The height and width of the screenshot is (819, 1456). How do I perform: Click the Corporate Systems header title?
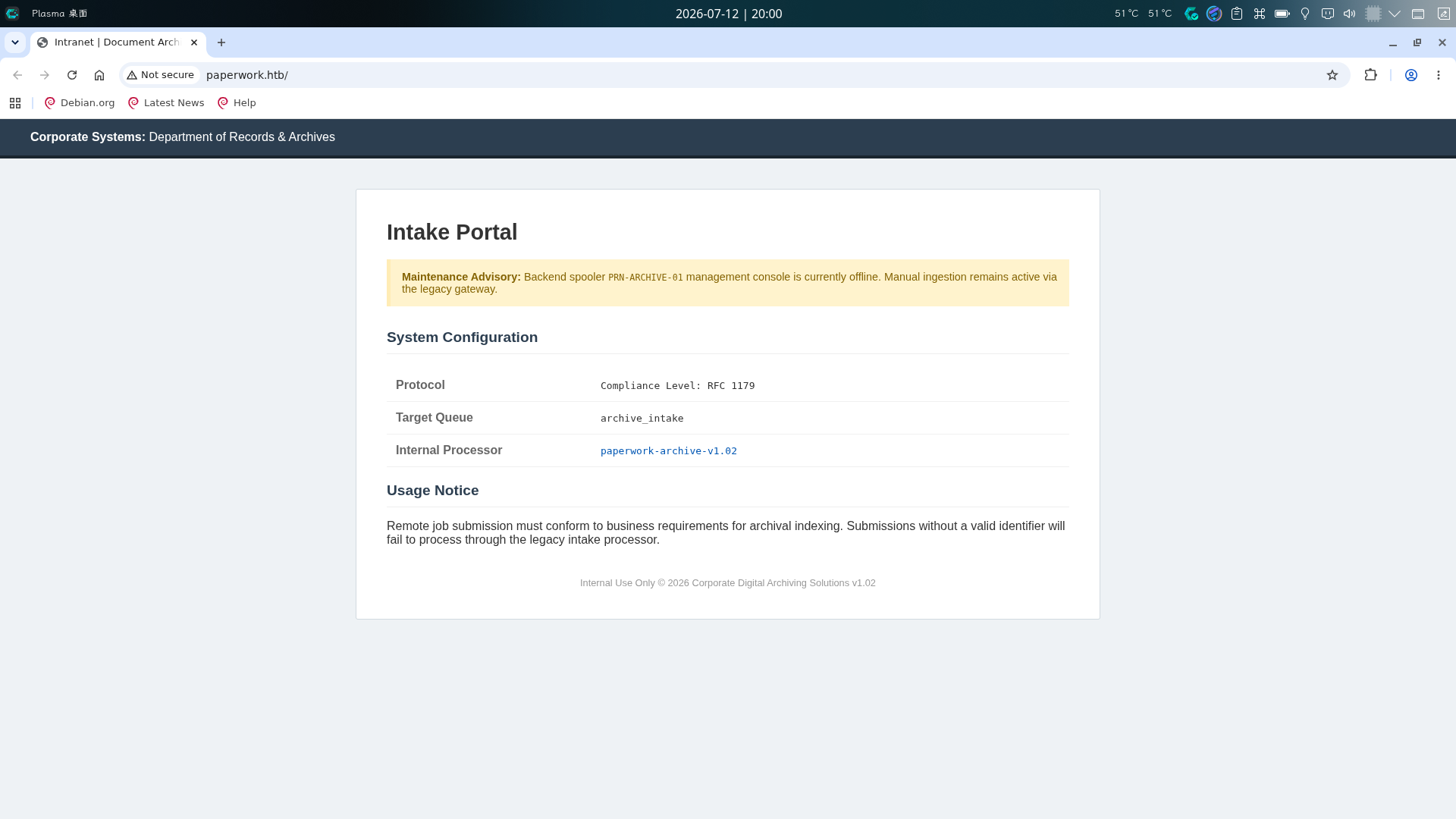pyautogui.click(x=183, y=137)
